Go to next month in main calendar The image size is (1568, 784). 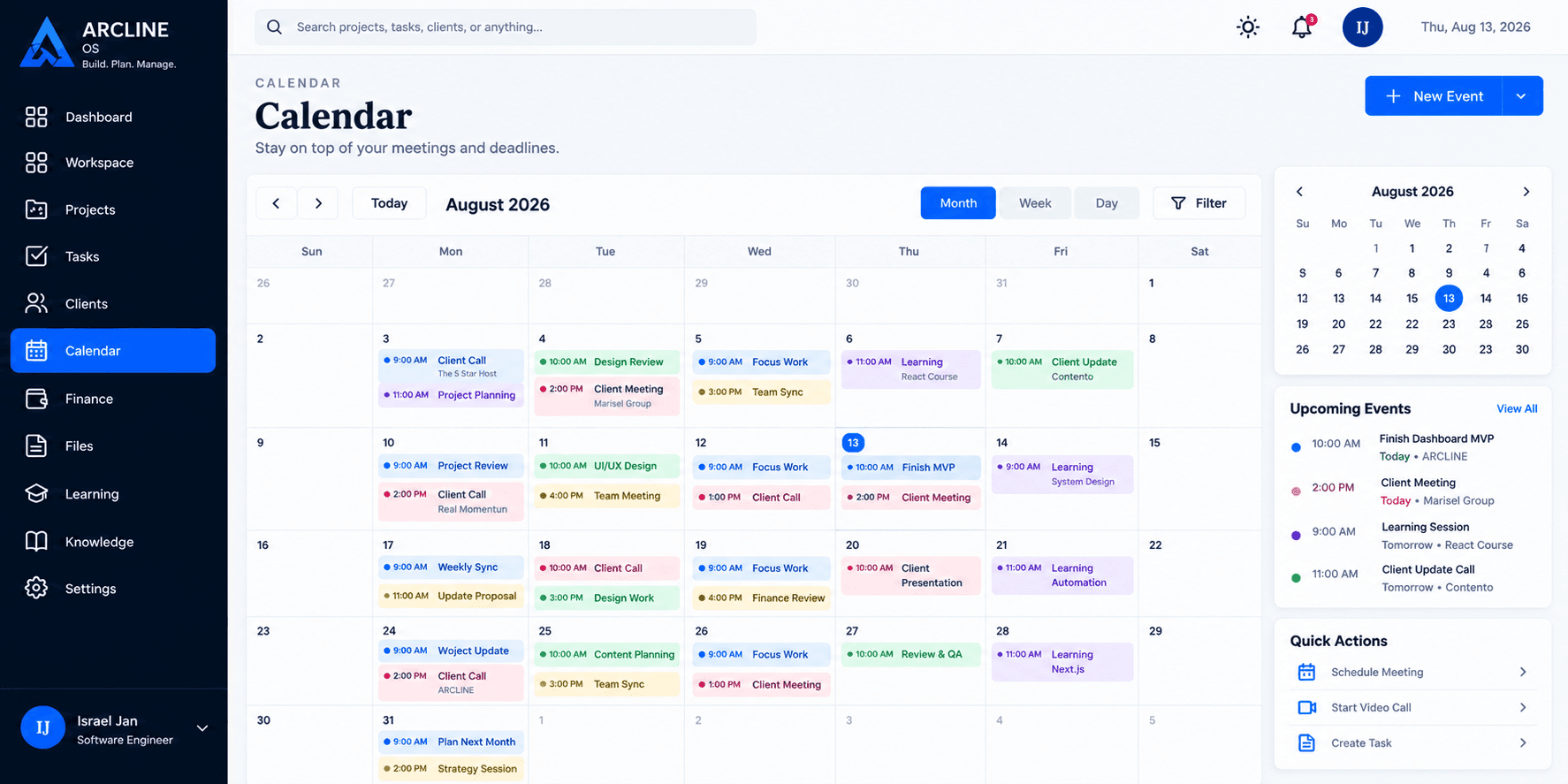(318, 203)
